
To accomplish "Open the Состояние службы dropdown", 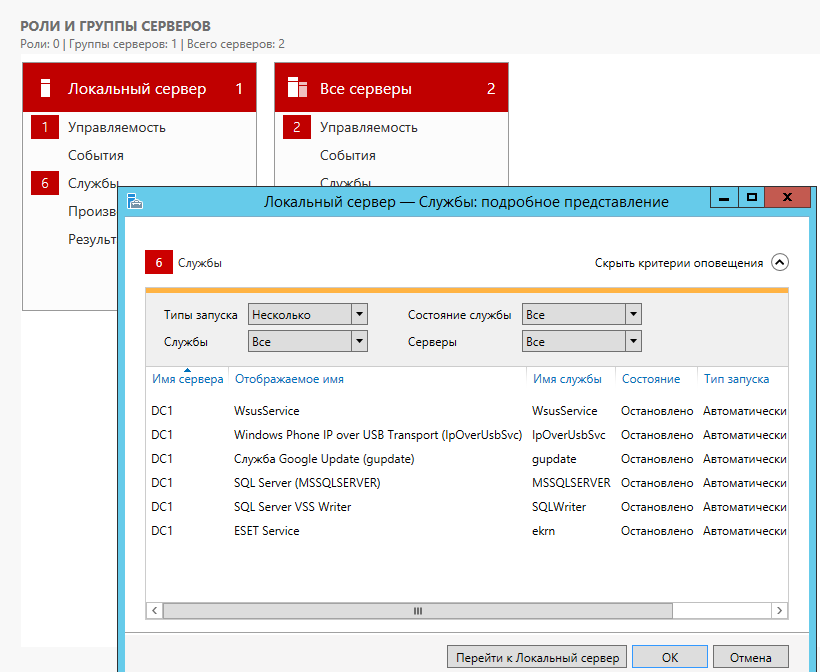I will tap(582, 314).
